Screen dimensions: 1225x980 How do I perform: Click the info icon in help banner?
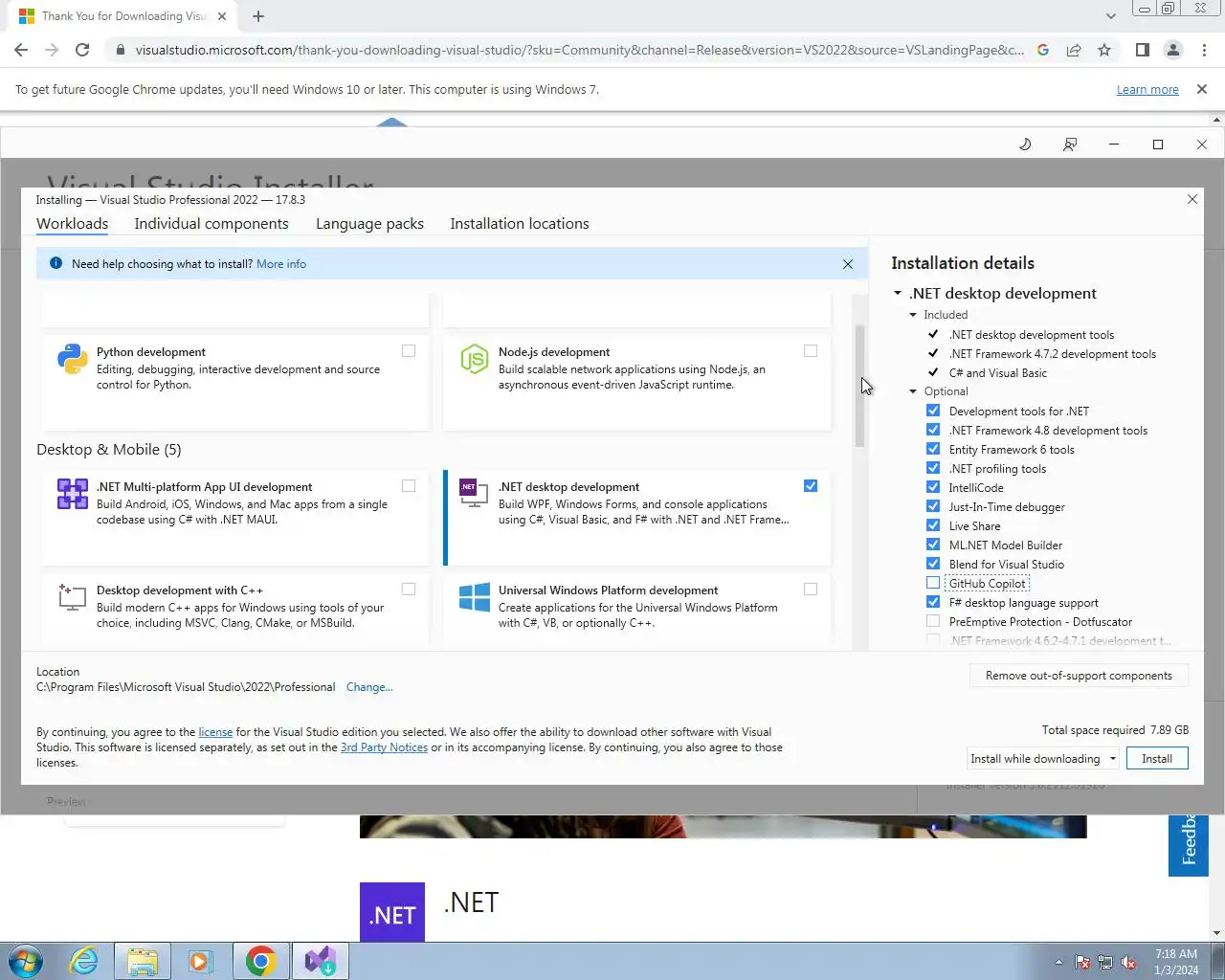pyautogui.click(x=56, y=263)
